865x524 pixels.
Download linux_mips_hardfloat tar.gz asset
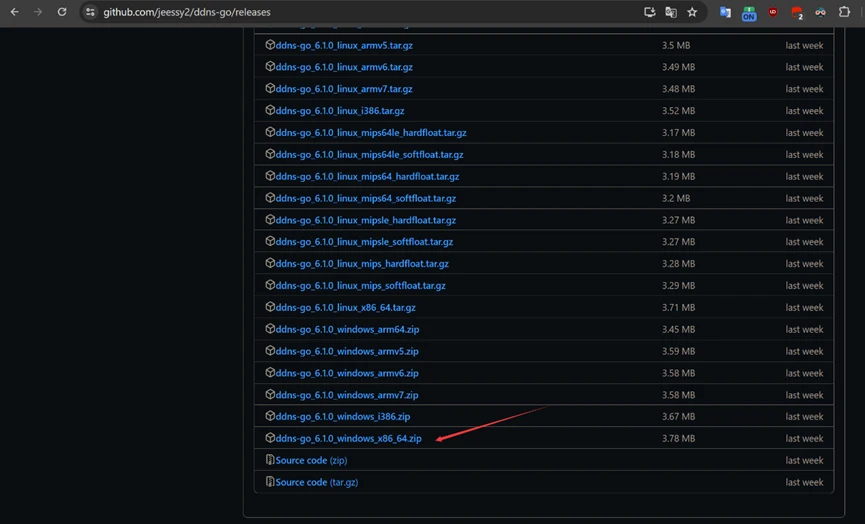pos(362,264)
